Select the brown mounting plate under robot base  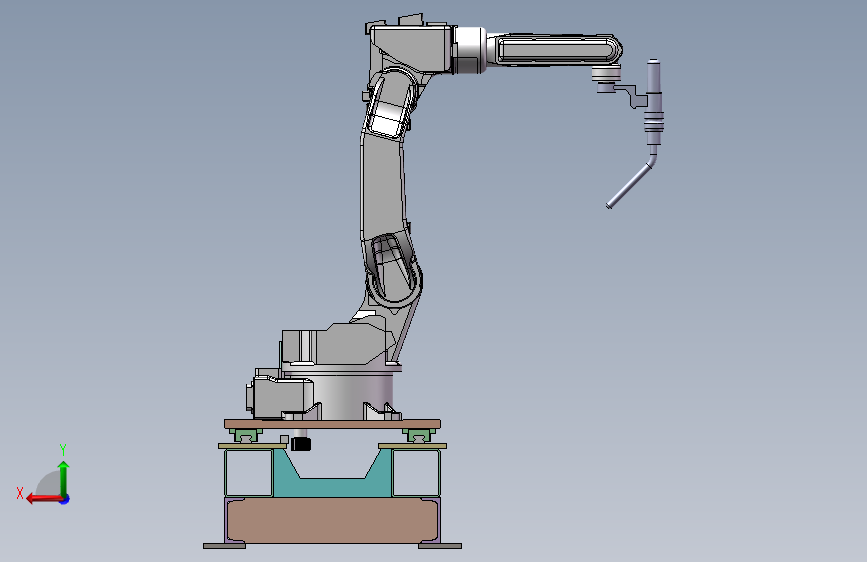(x=332, y=424)
